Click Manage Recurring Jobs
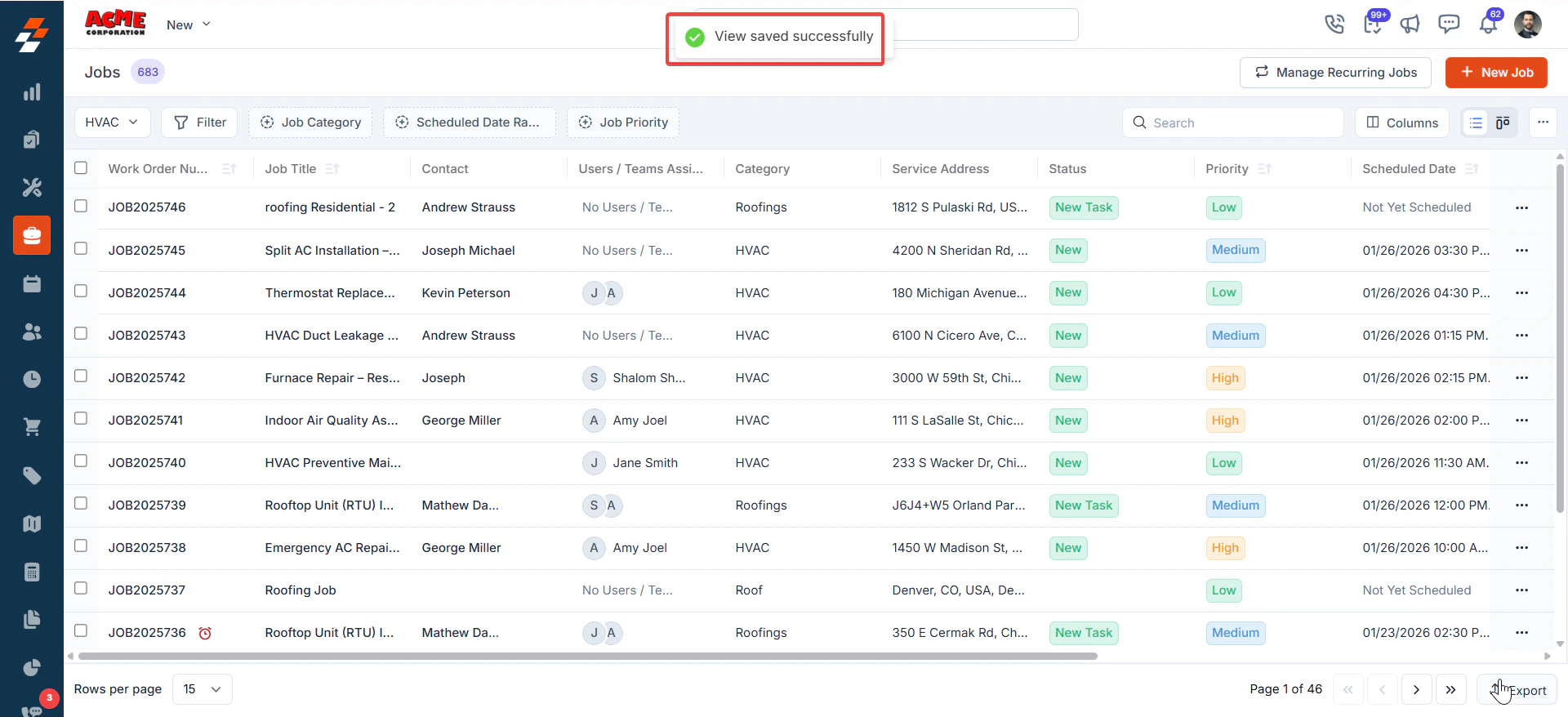 1335,72
